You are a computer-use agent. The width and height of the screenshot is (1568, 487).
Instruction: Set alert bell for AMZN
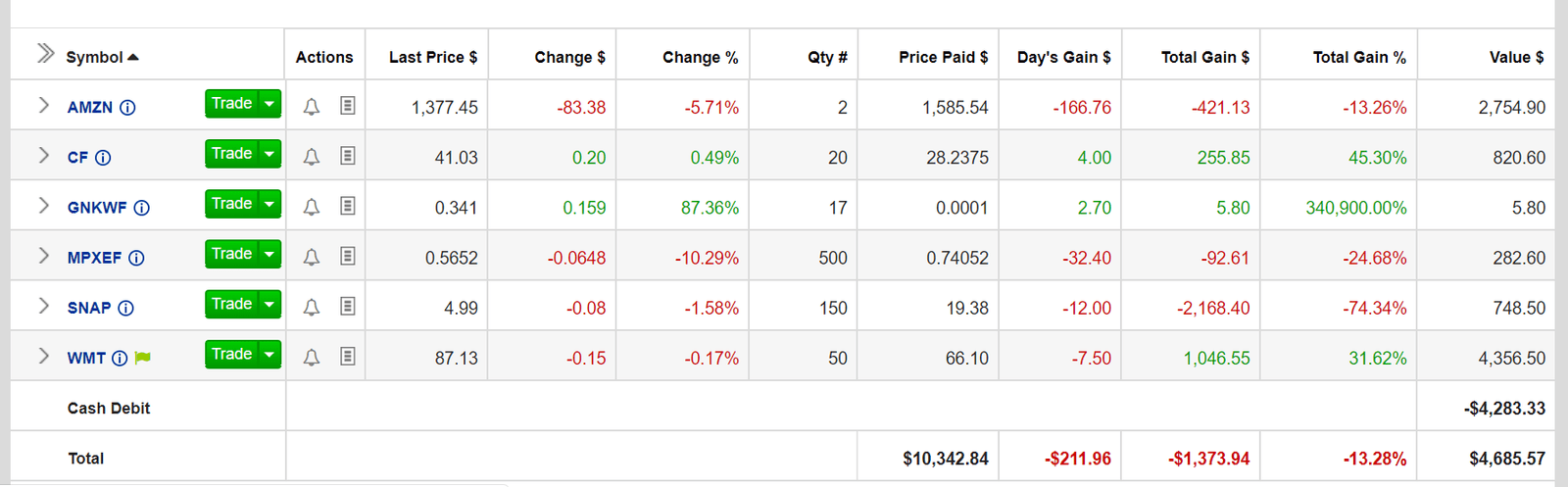click(312, 107)
